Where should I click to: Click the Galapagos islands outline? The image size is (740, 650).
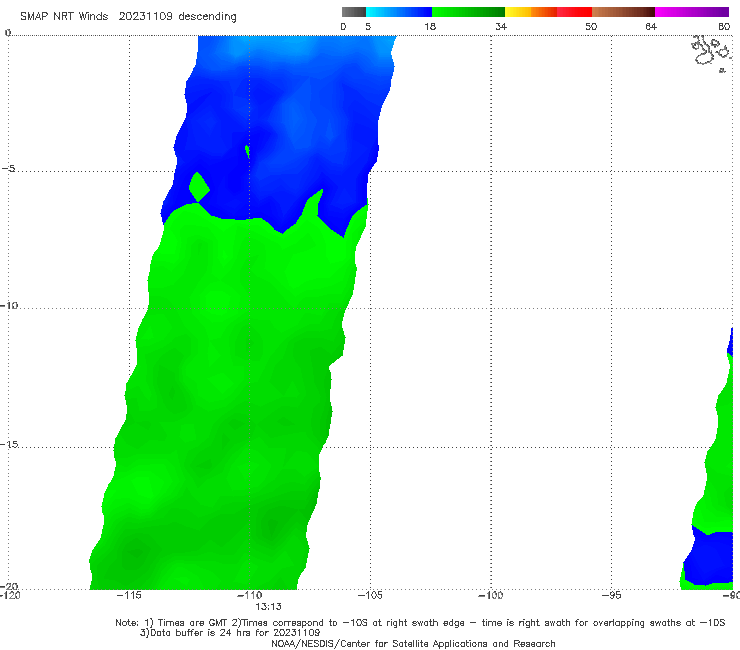click(x=711, y=52)
